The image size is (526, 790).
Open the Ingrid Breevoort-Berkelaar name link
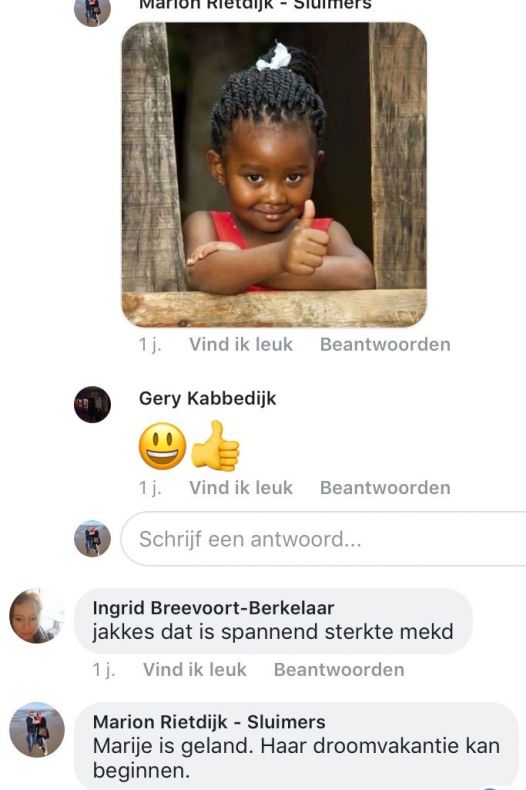[213, 608]
